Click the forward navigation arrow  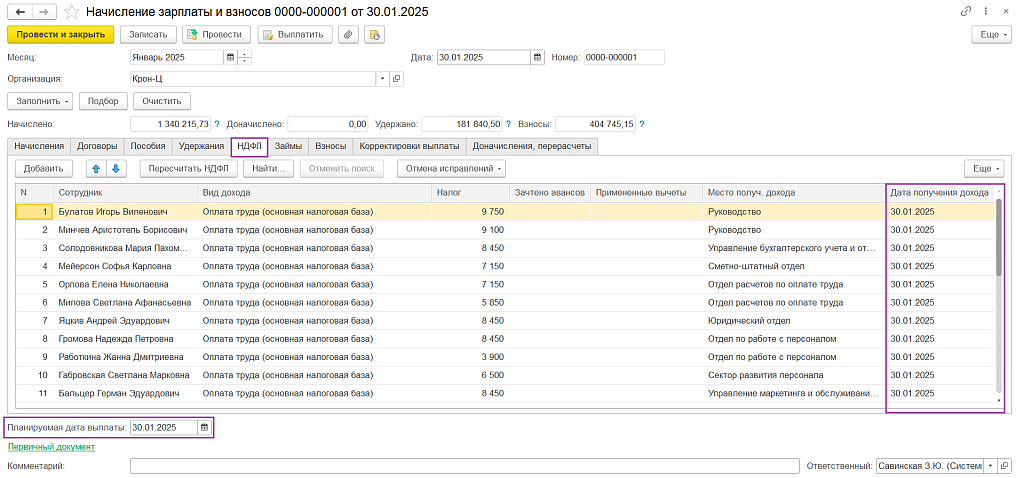(44, 12)
